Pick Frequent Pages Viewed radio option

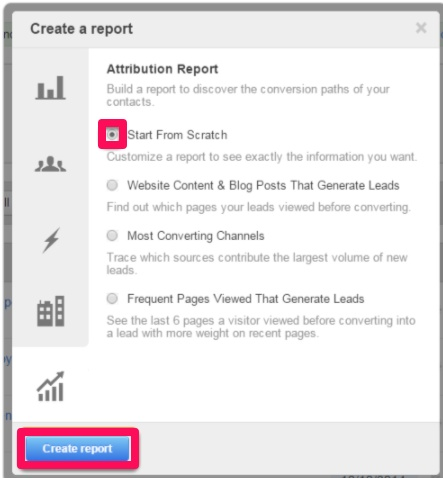(112, 298)
